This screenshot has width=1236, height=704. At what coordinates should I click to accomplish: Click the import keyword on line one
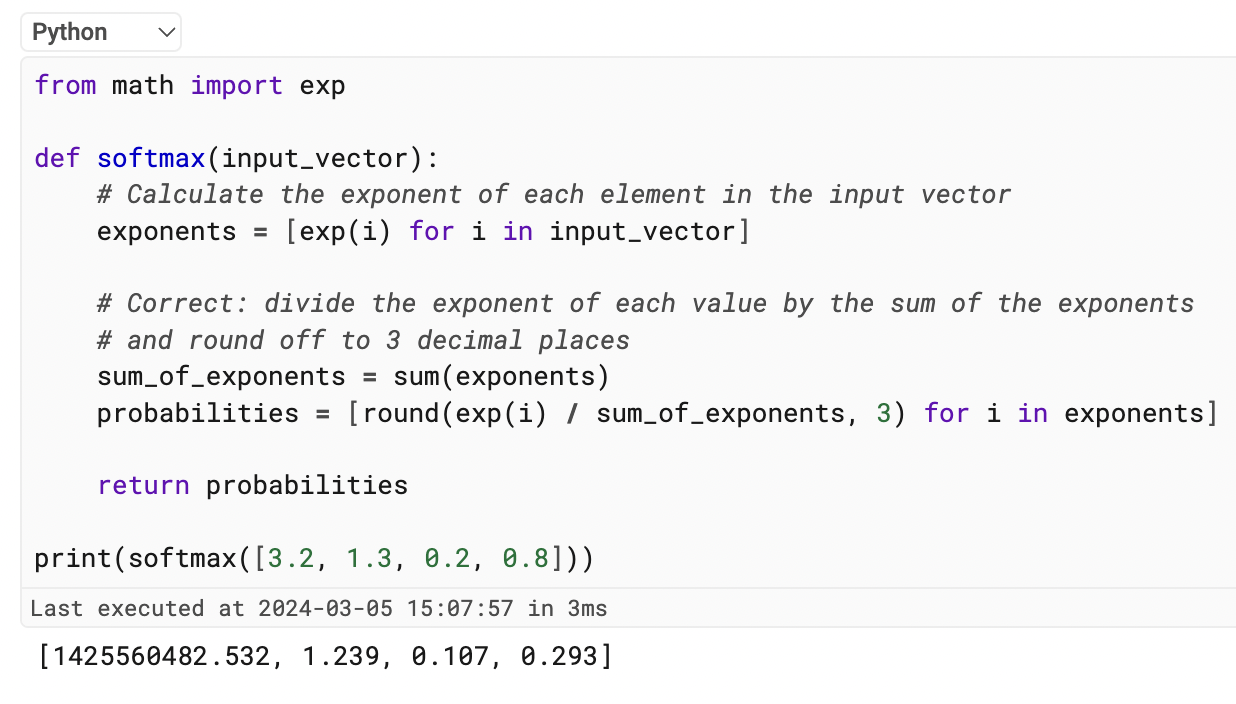click(236, 85)
